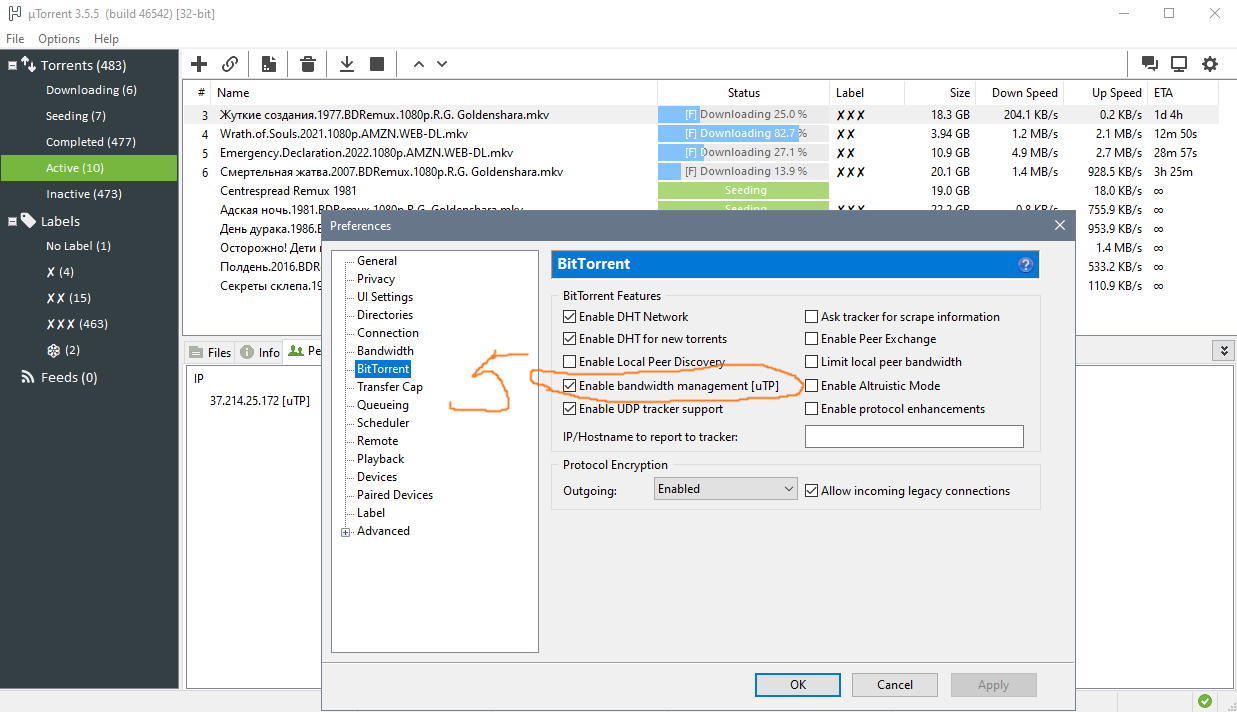Viewport: 1237px width, 712px height.
Task: Click the help question mark in BitTorrent header
Action: tap(1025, 265)
